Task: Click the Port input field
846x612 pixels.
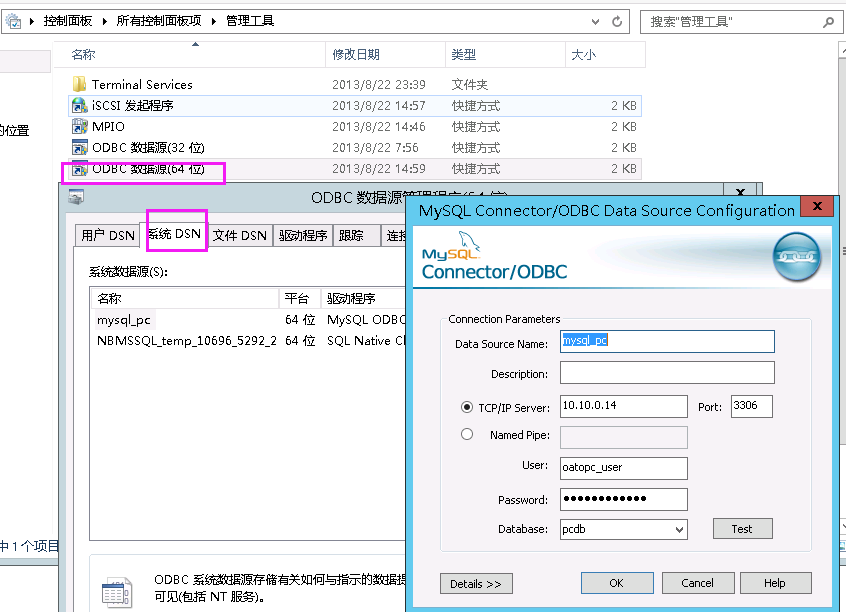Action: click(x=752, y=406)
